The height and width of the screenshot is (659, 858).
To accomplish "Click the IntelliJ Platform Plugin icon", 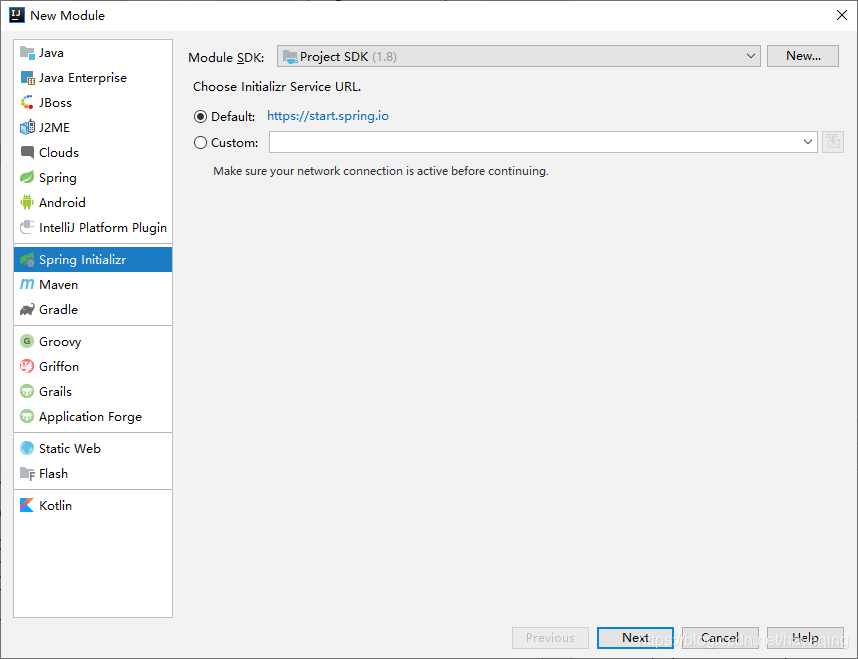I will point(27,227).
